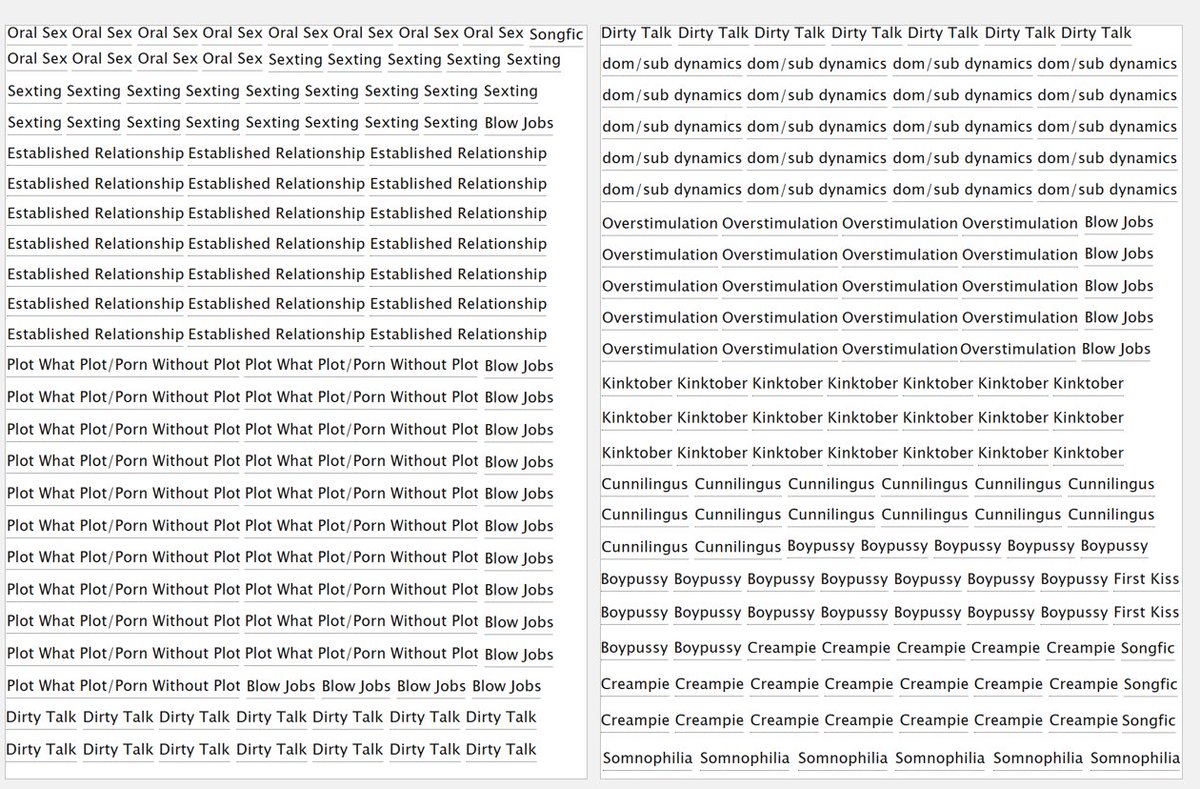Click the first Cunnilingus tag link
The height and width of the screenshot is (789, 1200).
(645, 484)
